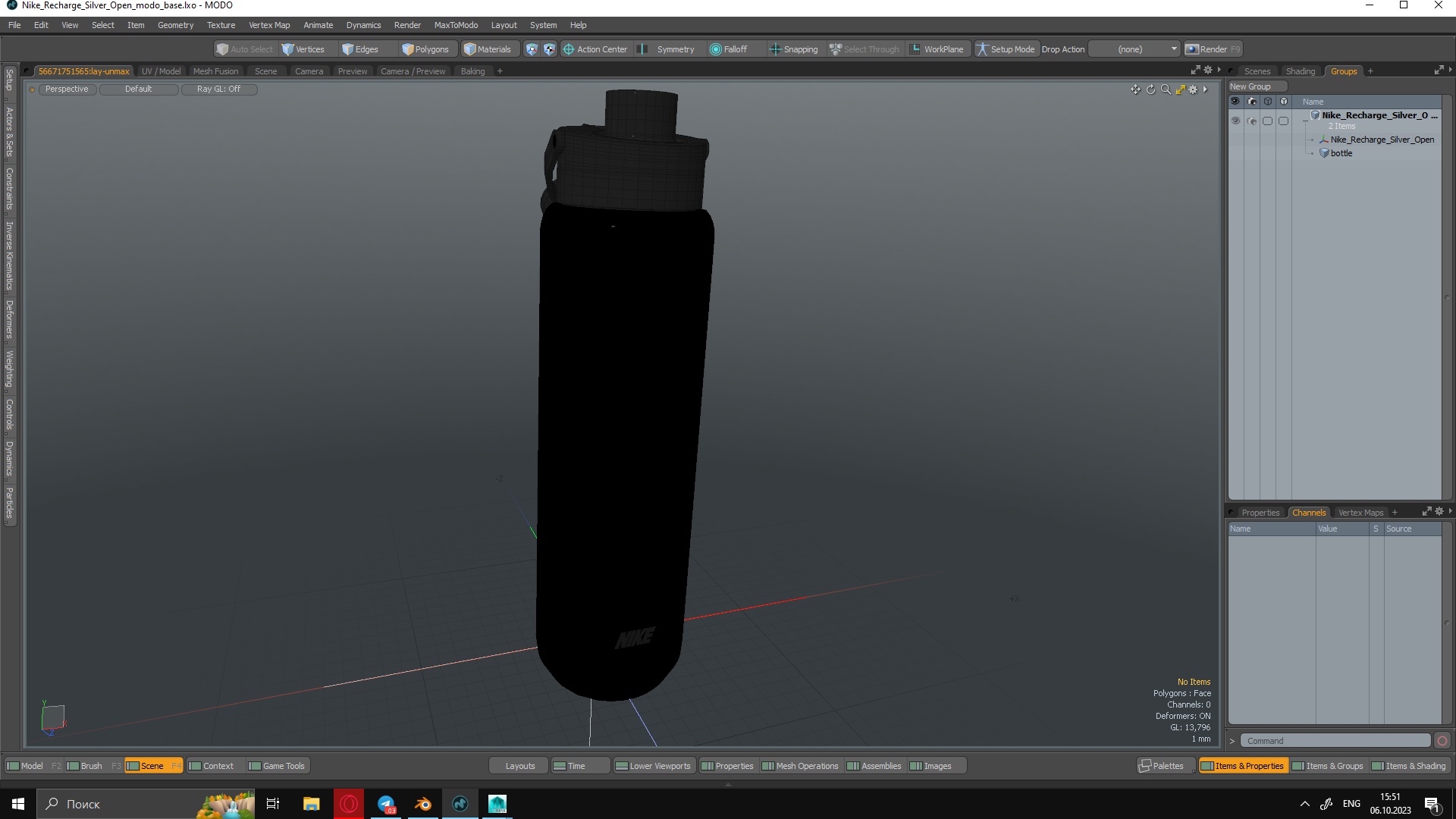
Task: Click the record button beside Command field
Action: pos(1442,741)
